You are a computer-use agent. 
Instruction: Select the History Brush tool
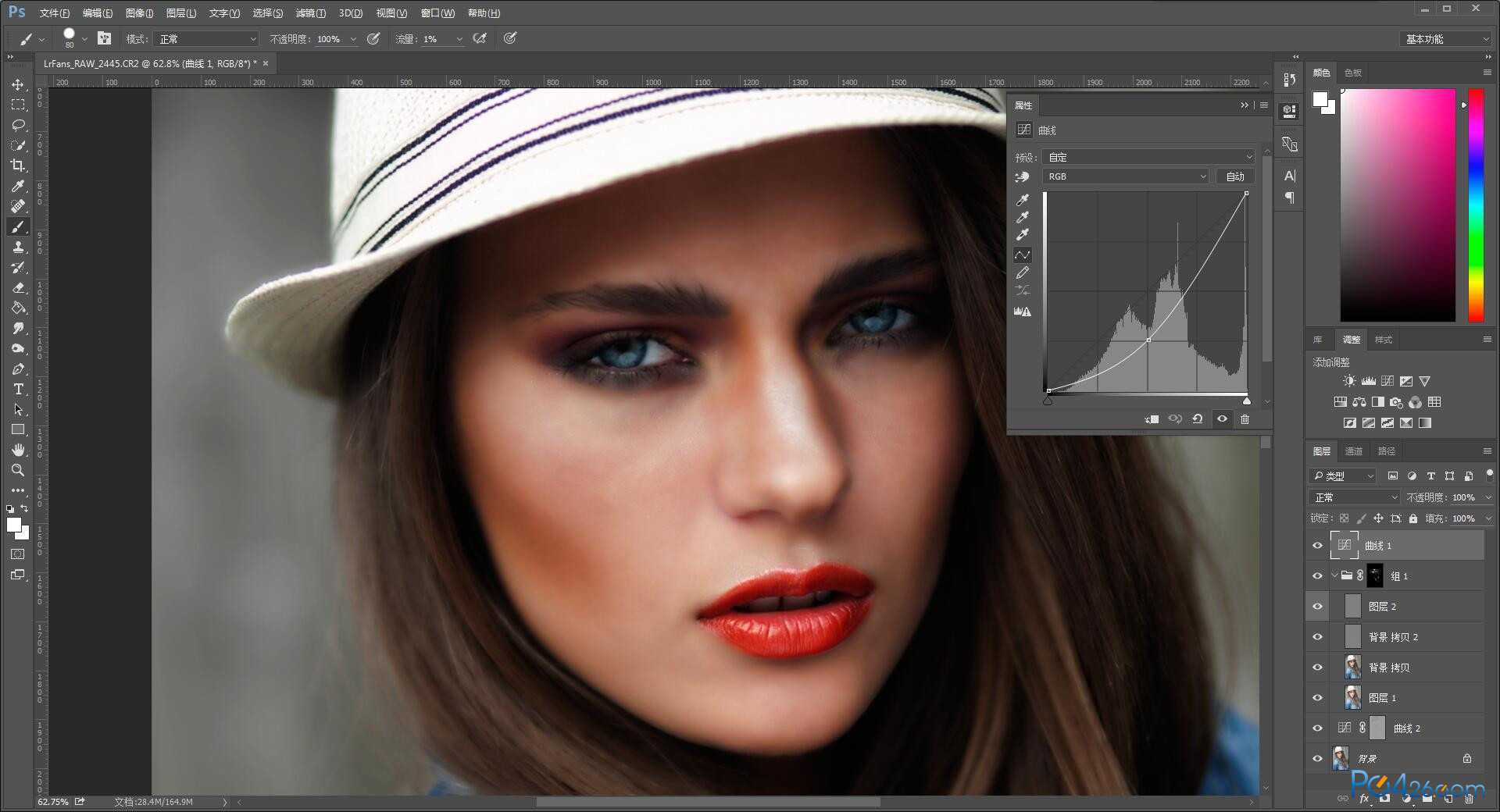(x=18, y=267)
